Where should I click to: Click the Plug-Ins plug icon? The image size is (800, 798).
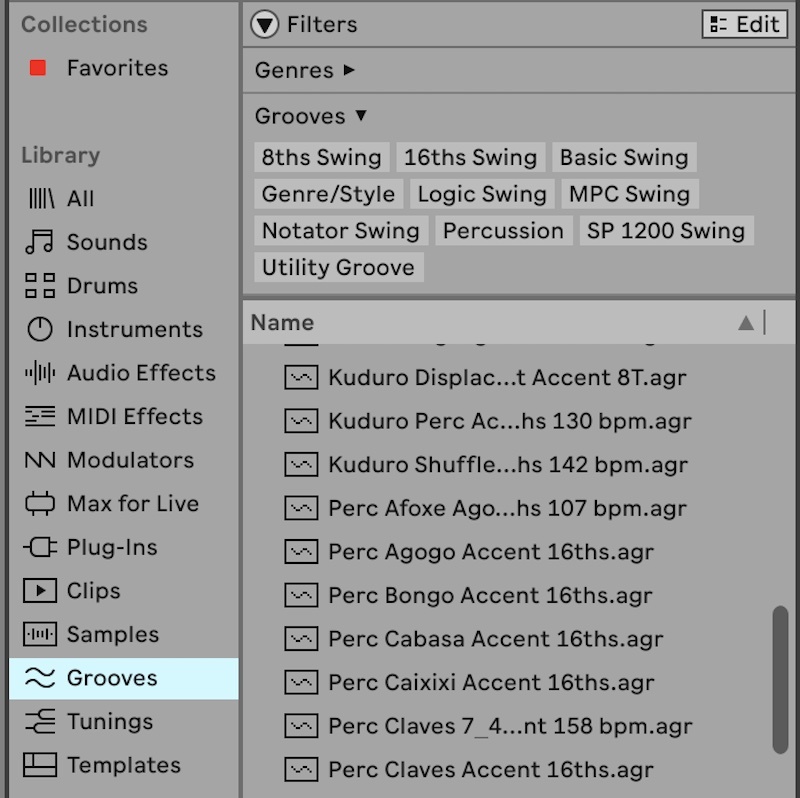point(39,548)
